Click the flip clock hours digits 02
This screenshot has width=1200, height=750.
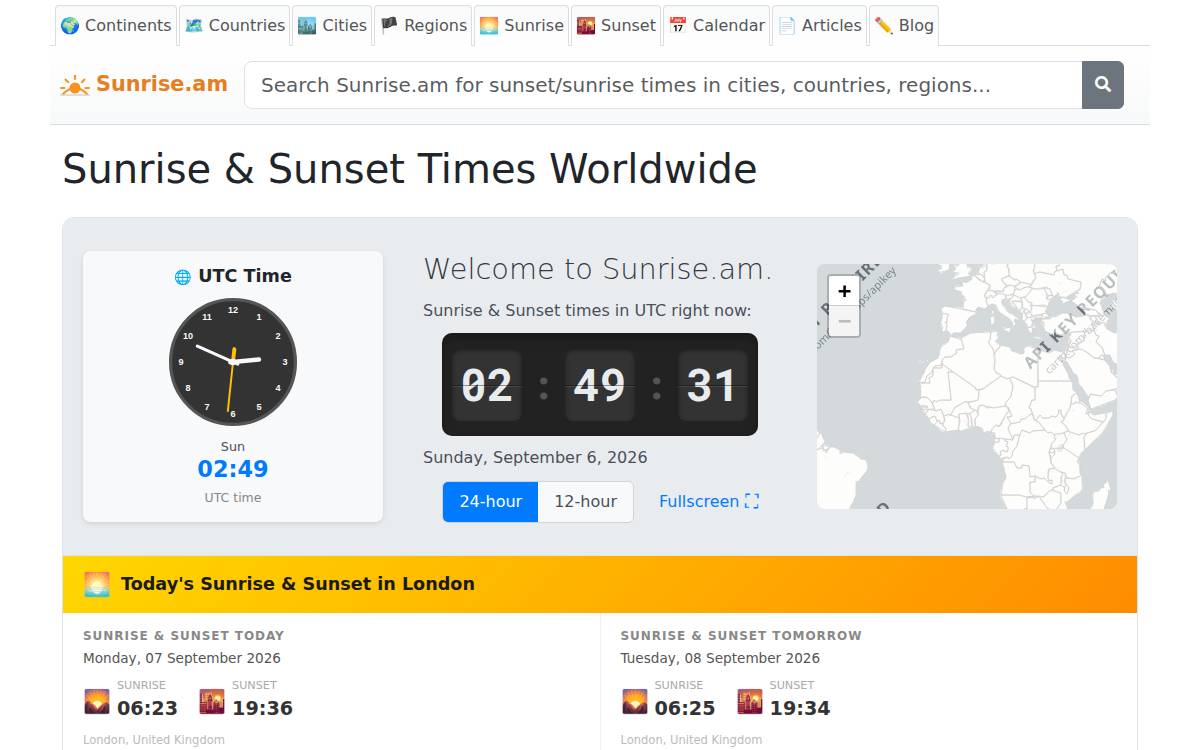(x=487, y=385)
